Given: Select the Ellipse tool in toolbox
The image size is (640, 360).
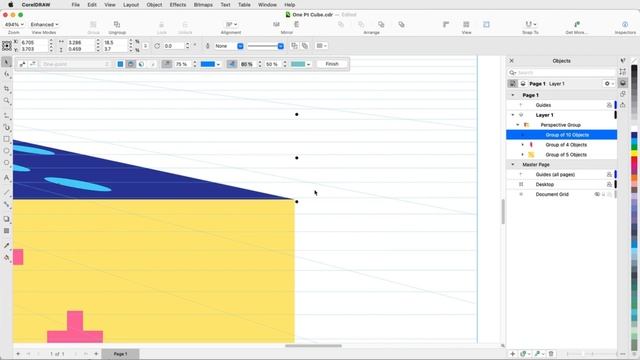Looking at the screenshot, I should click(x=7, y=151).
